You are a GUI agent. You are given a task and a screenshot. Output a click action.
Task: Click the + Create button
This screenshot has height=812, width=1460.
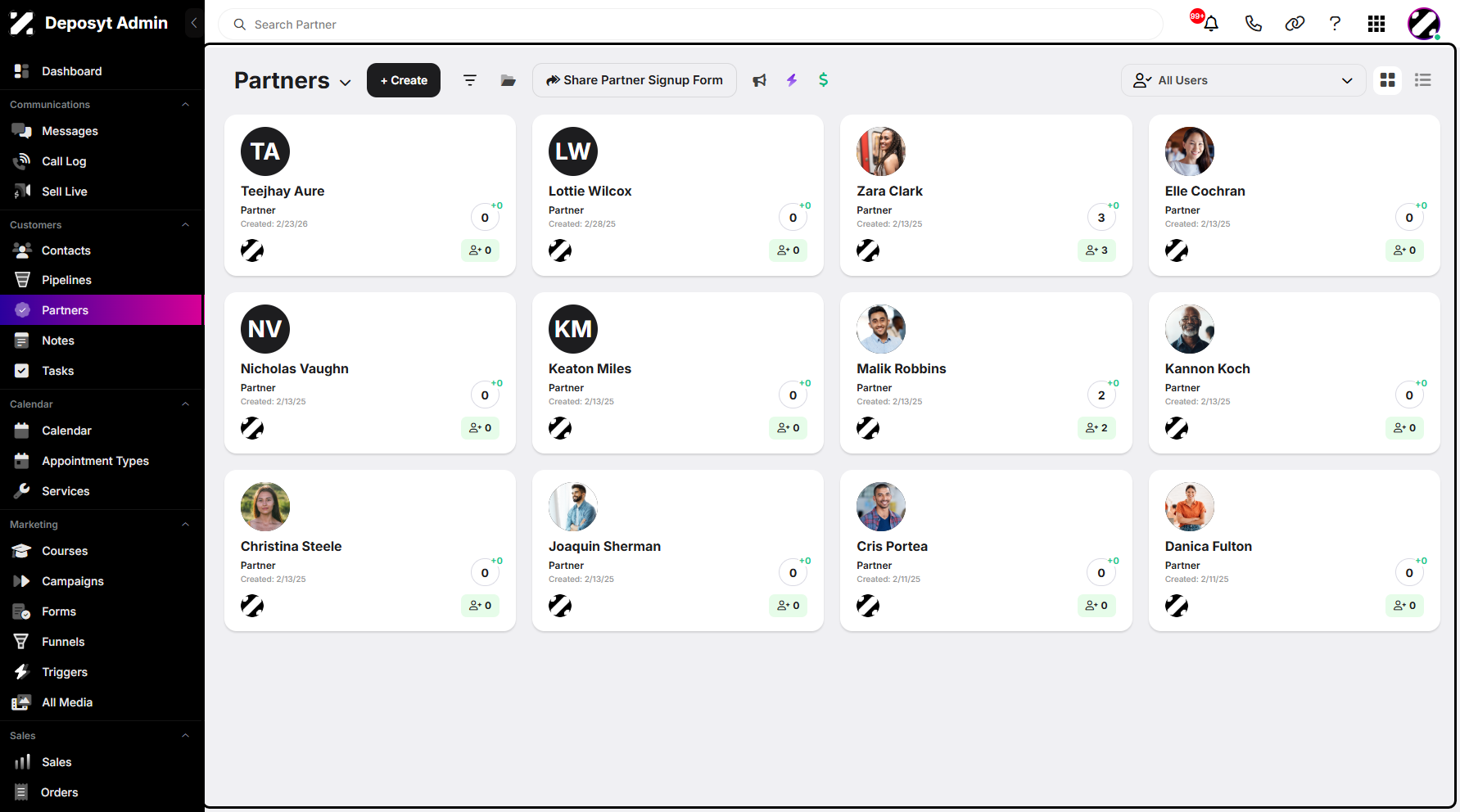pos(404,80)
